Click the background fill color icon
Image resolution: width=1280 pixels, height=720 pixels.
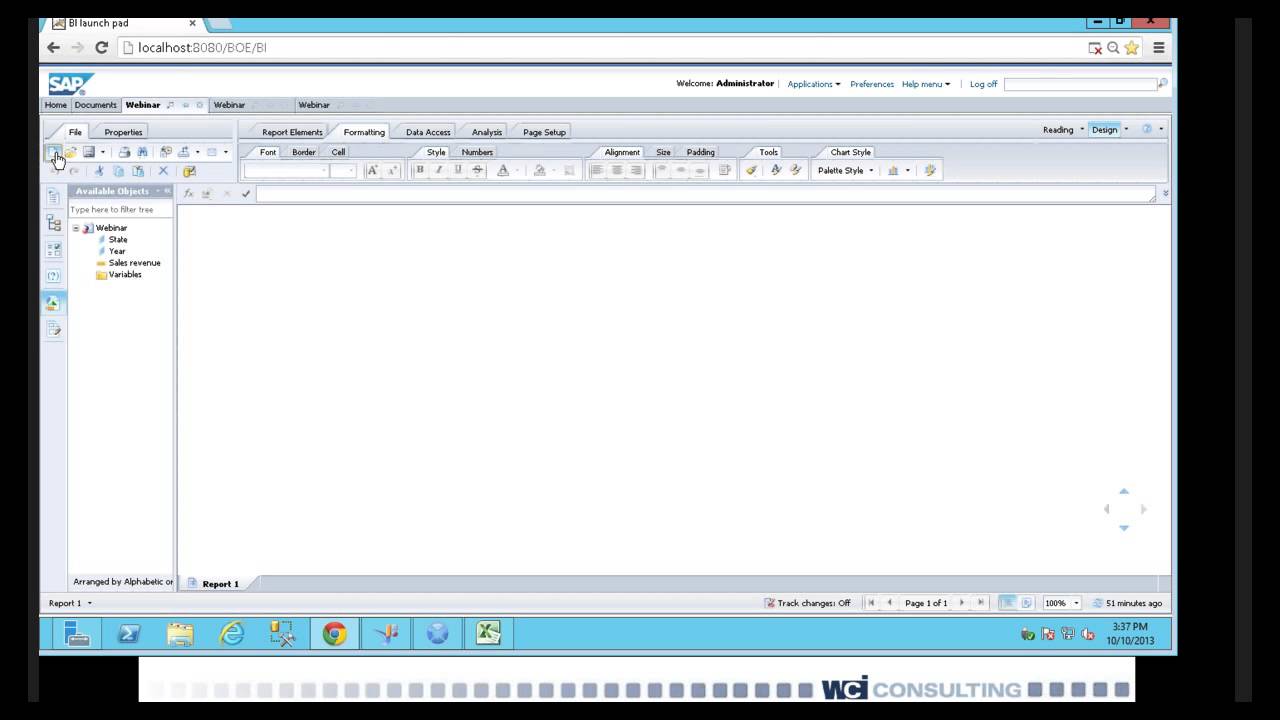click(540, 170)
